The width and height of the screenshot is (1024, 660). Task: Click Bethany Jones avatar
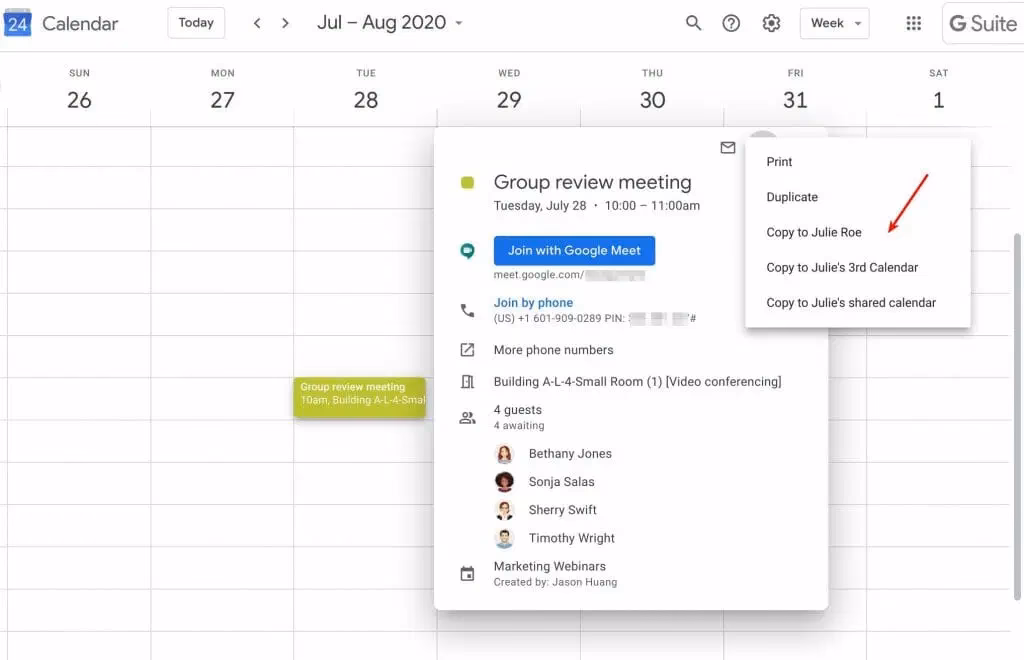pos(504,454)
